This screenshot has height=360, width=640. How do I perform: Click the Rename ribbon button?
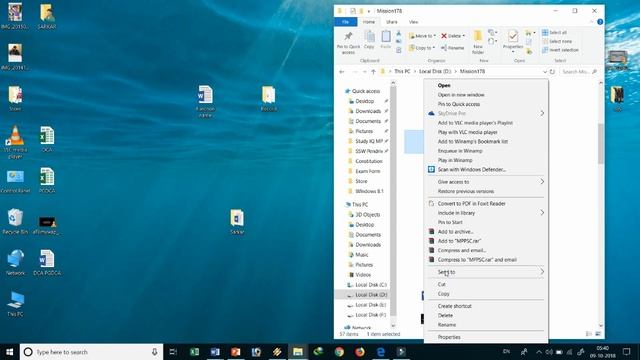(452, 48)
